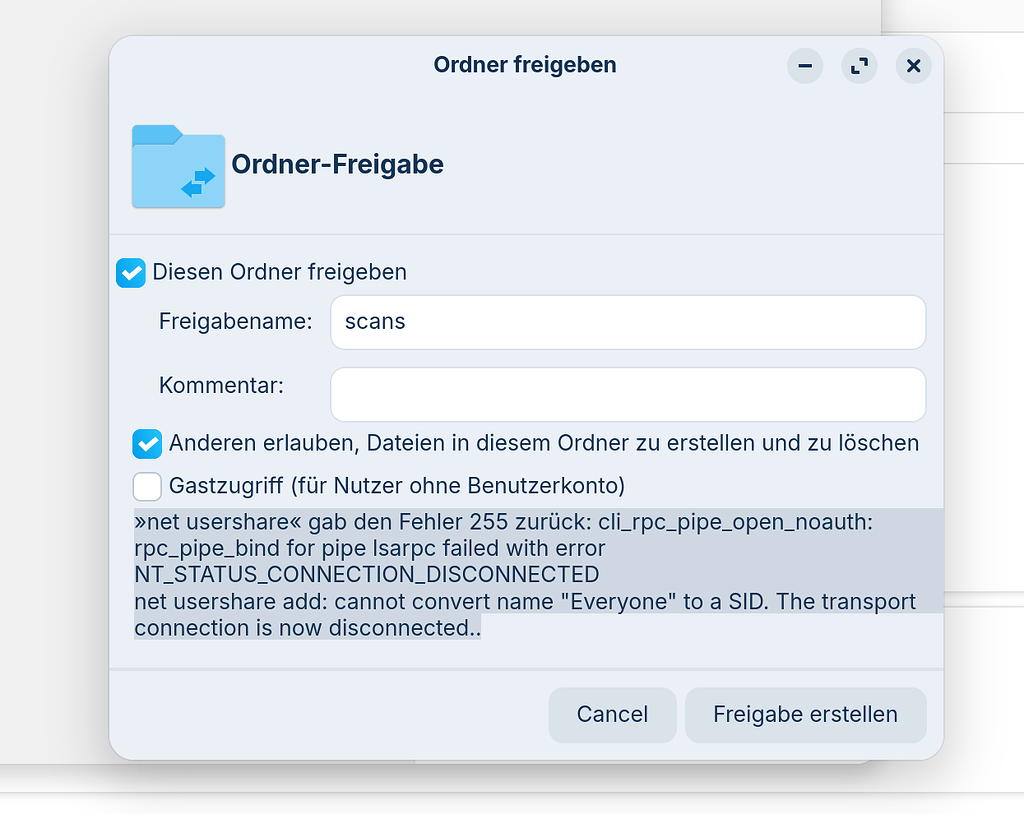This screenshot has height=814, width=1024.
Task: Click the "Ordner-Freigabe" heading
Action: [x=337, y=165]
